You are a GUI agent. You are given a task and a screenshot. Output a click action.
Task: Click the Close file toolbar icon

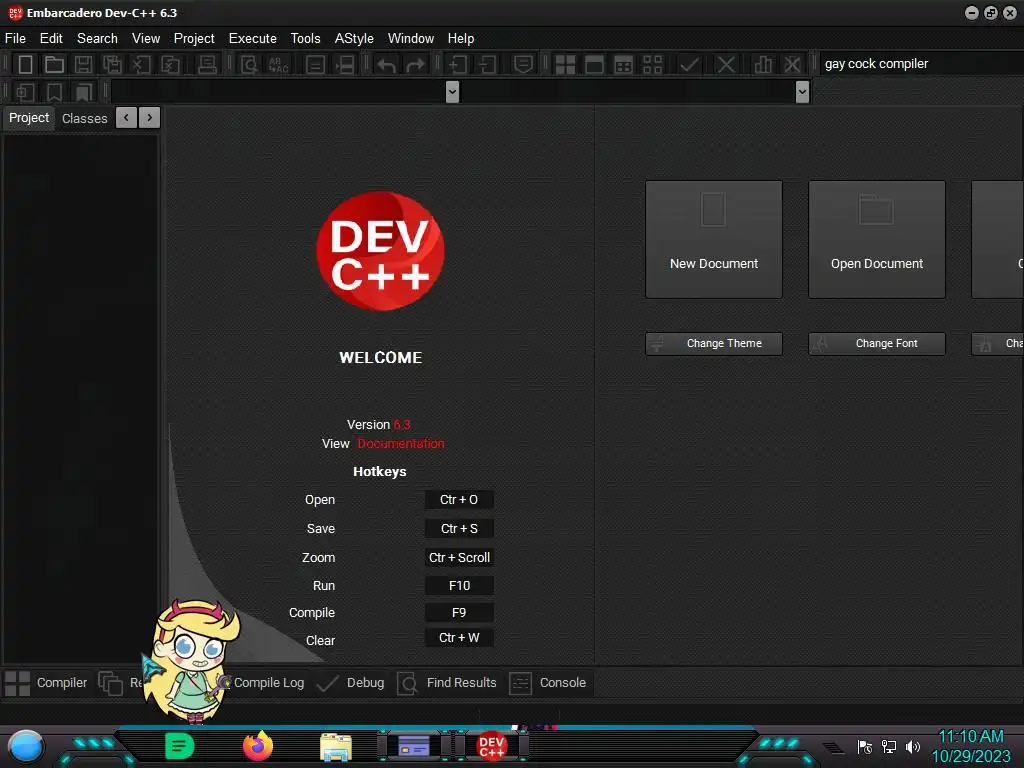[141, 65]
